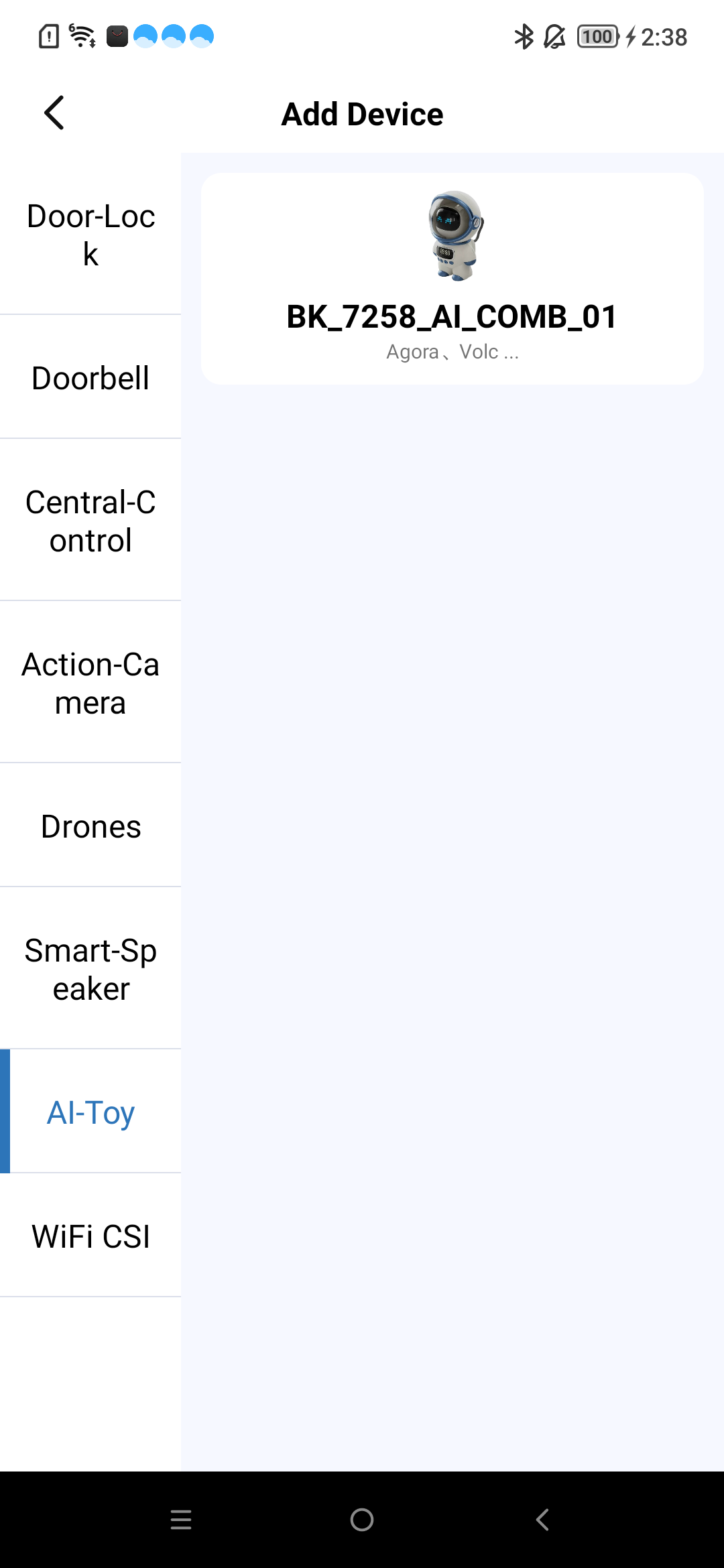Screen dimensions: 724x1568
Task: Tap the Wi-Fi signal status icon
Action: coord(82,36)
